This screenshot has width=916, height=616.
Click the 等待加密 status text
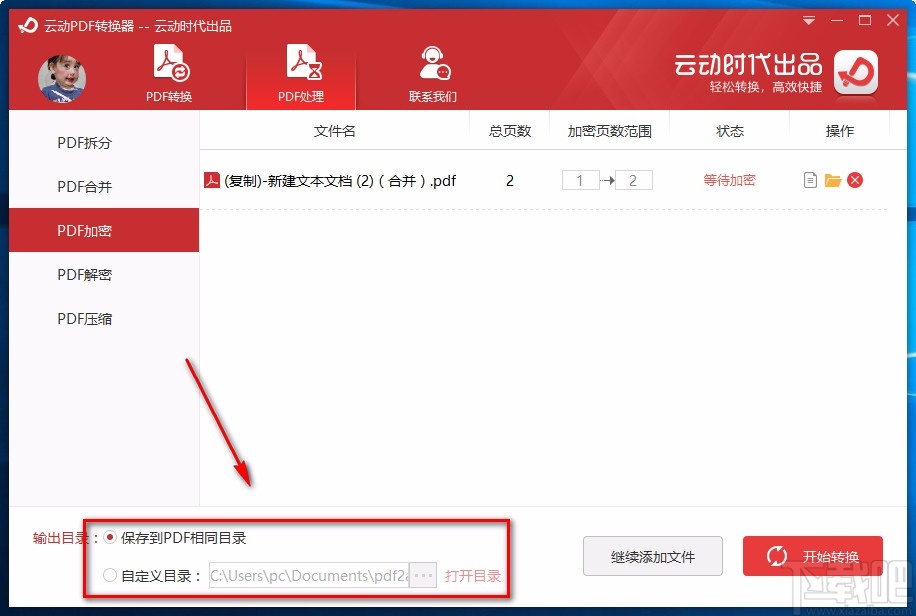tap(731, 180)
